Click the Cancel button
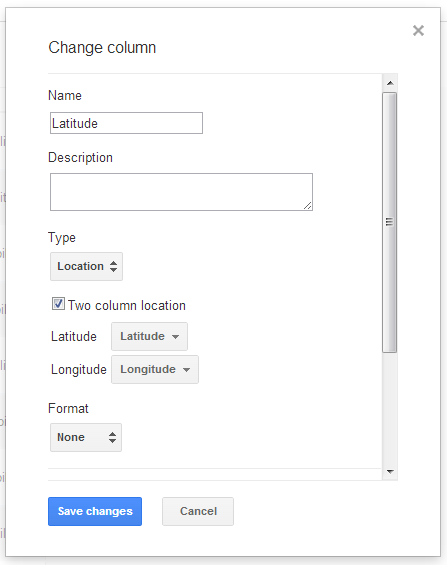Image resolution: width=447 pixels, height=565 pixels. click(x=198, y=511)
